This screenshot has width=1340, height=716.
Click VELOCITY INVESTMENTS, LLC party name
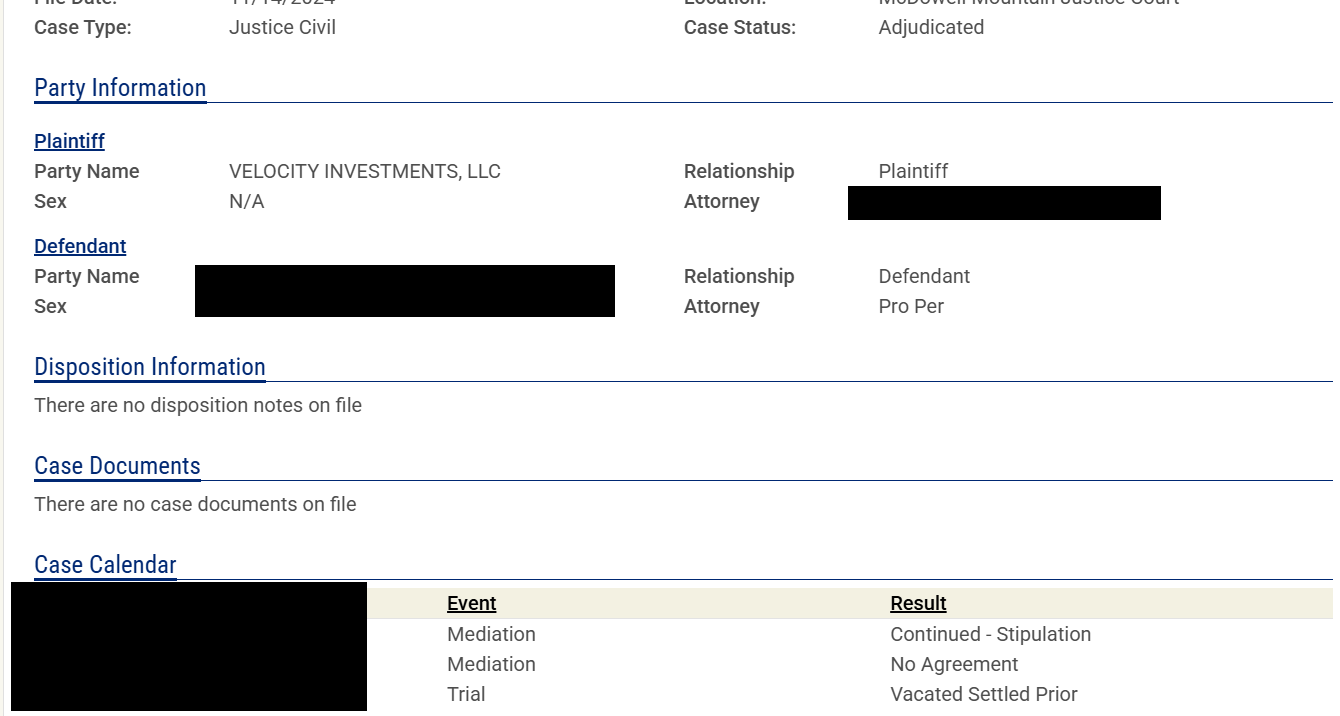(365, 171)
